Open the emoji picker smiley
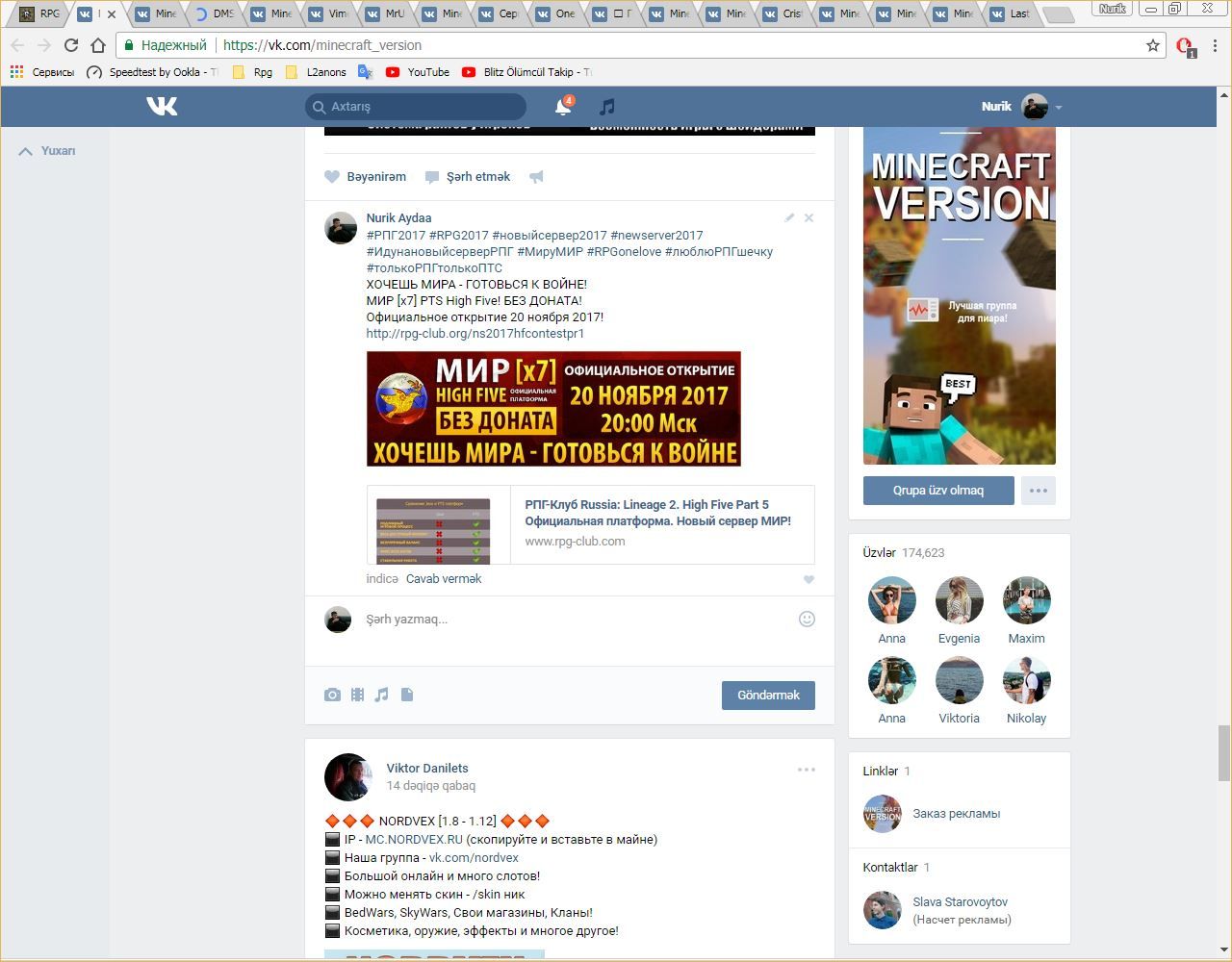The height and width of the screenshot is (962, 1232). click(808, 620)
